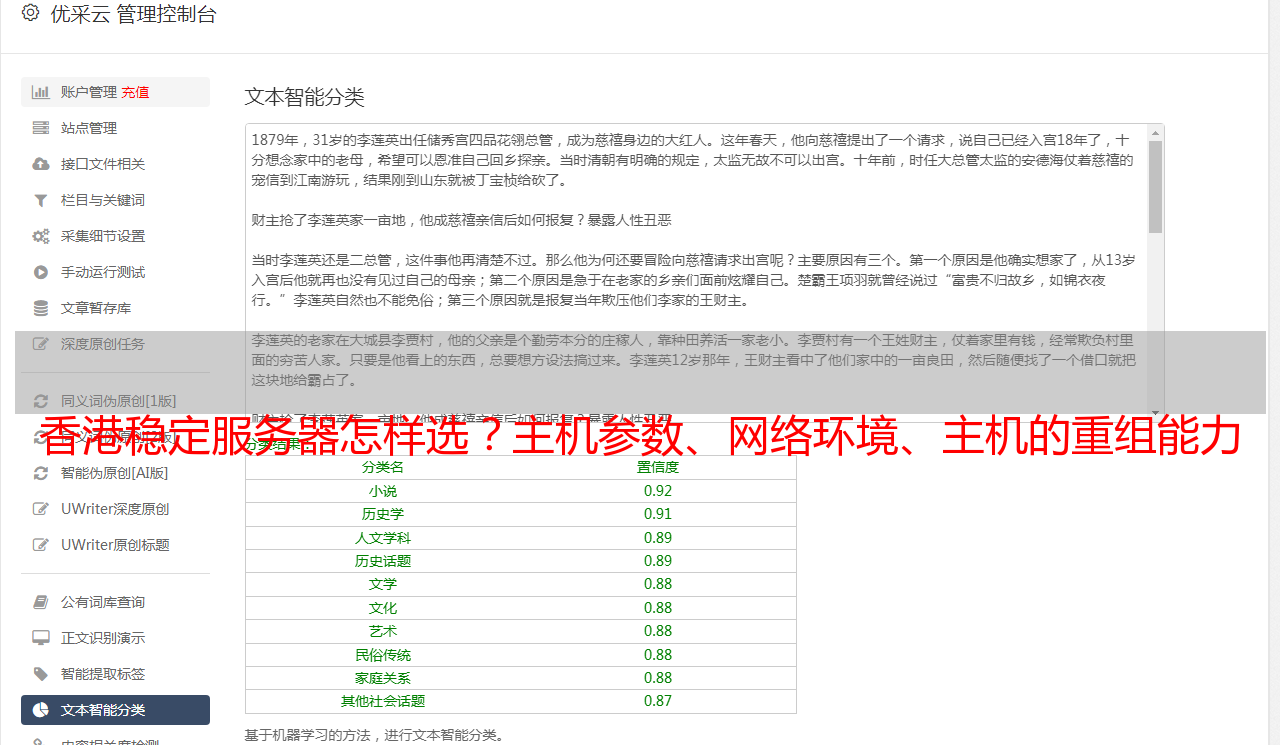Click the 历史学 category cell
1280x745 pixels.
383,514
